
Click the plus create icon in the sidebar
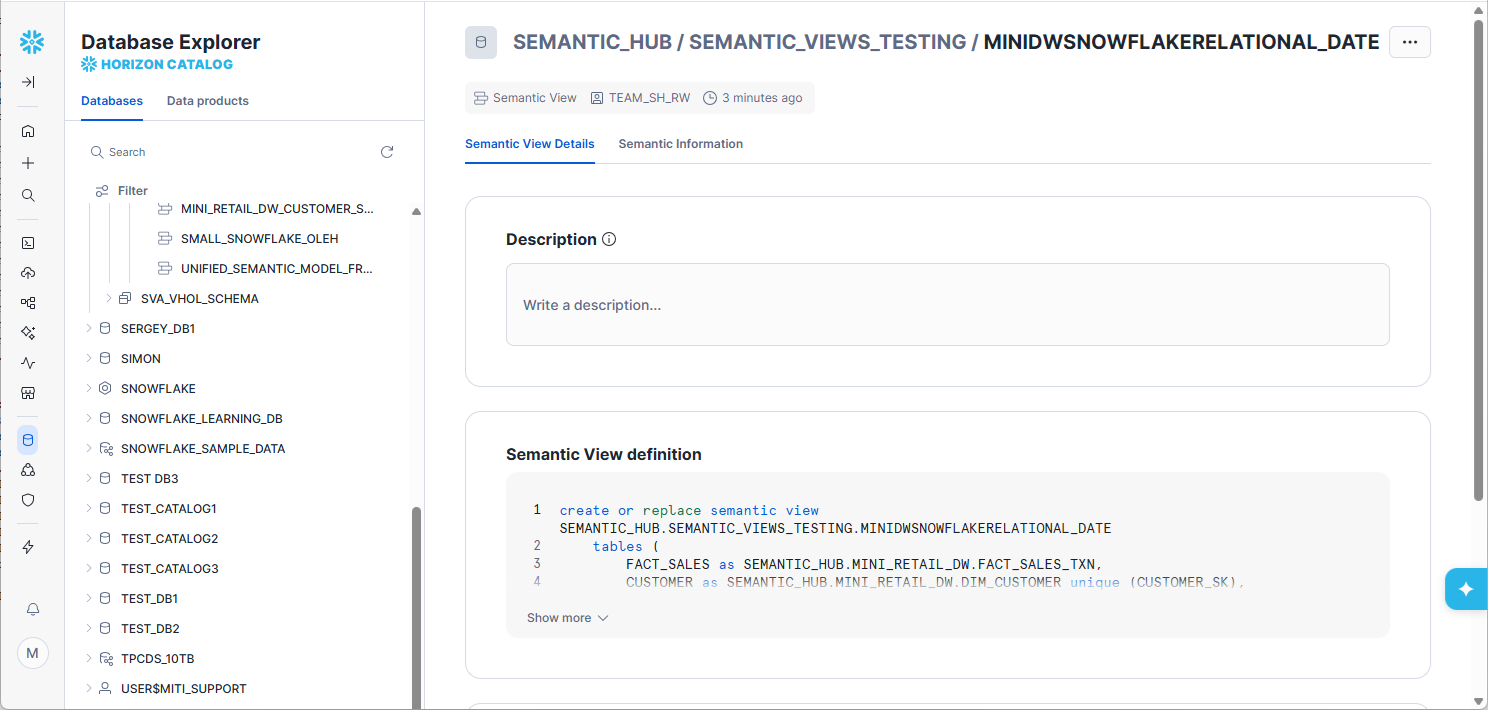point(28,163)
